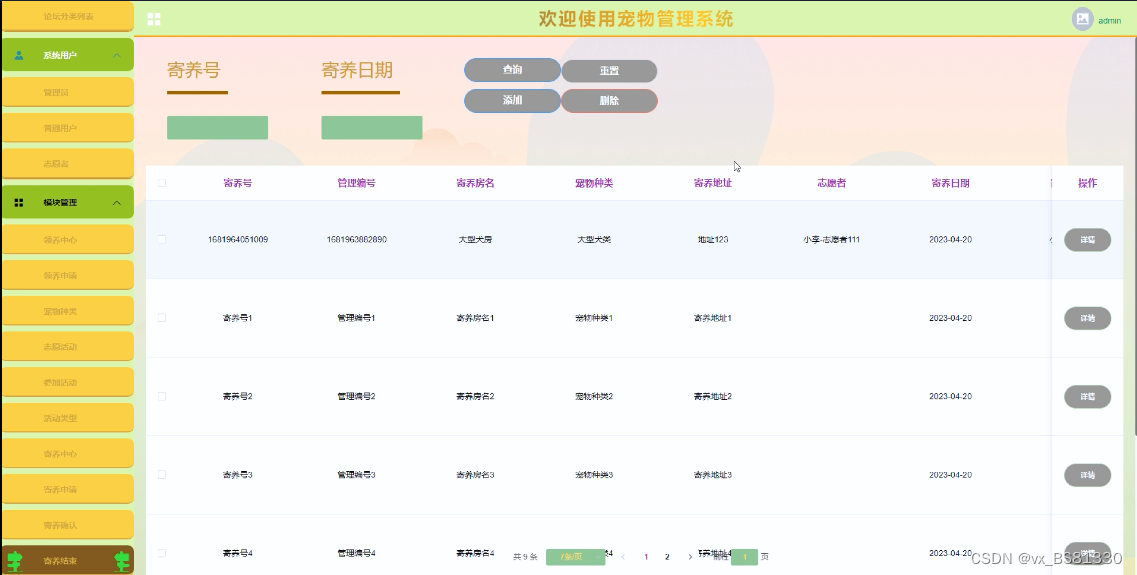Image resolution: width=1137 pixels, height=575 pixels.
Task: Check the row checkbox for 寄养号4
Action: (162, 553)
